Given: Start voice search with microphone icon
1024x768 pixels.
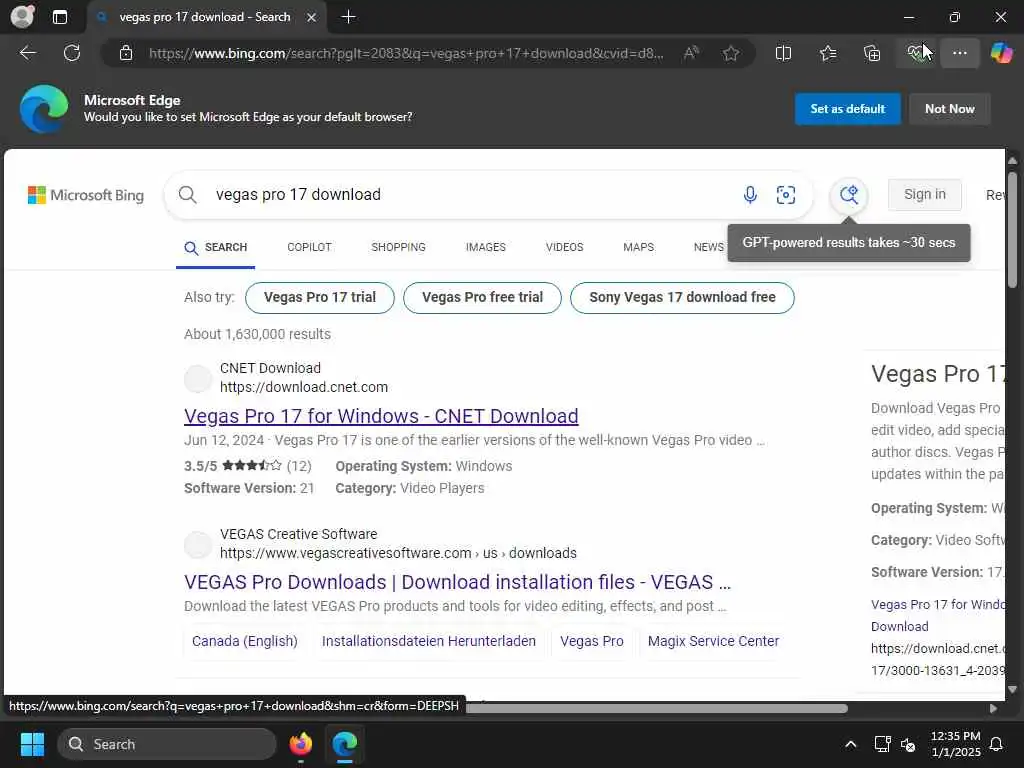Looking at the screenshot, I should point(750,195).
